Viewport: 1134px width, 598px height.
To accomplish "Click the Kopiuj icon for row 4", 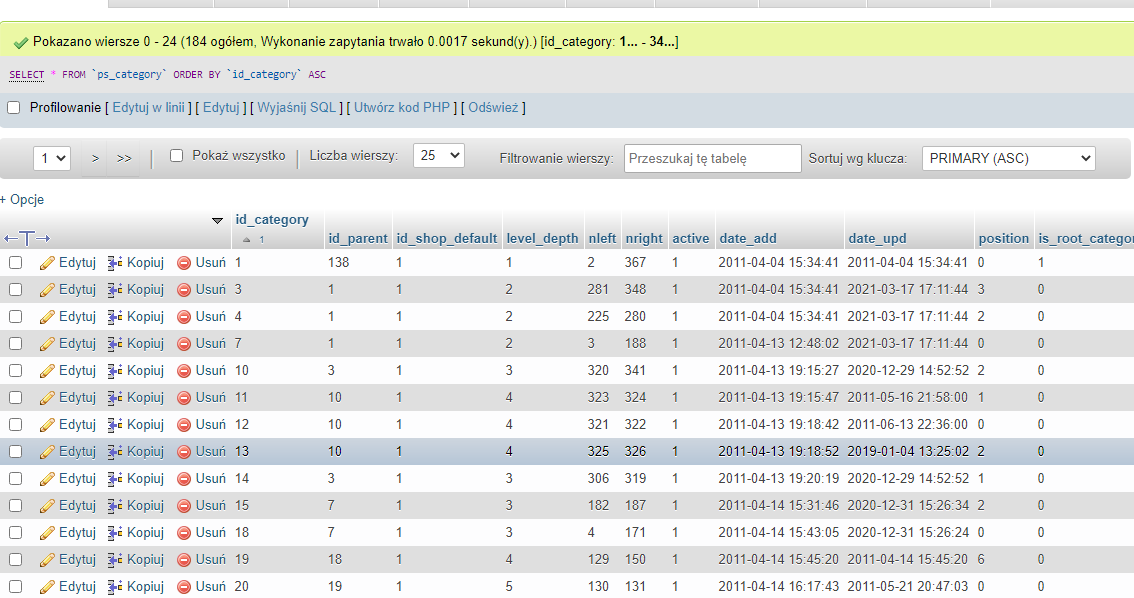I will click(x=115, y=317).
